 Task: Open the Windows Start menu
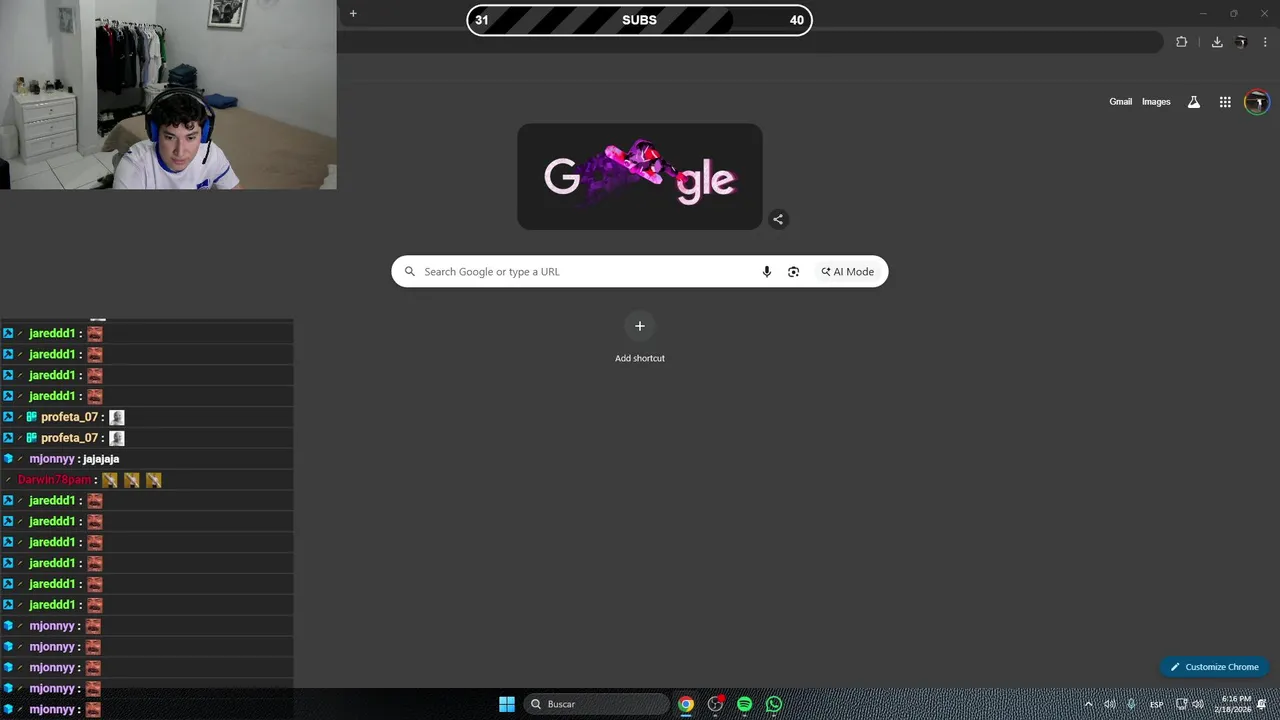pyautogui.click(x=507, y=704)
